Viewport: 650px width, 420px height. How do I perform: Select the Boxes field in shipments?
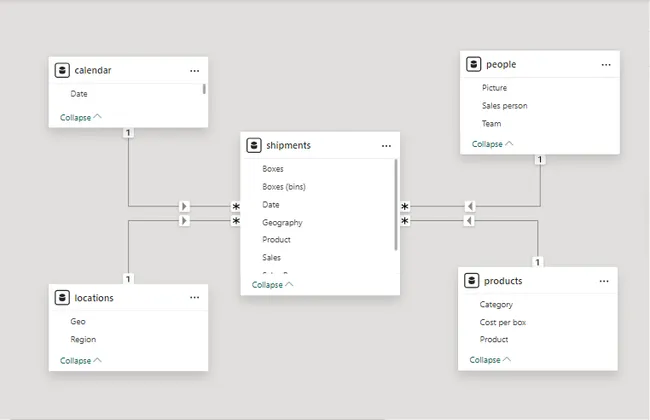point(273,169)
